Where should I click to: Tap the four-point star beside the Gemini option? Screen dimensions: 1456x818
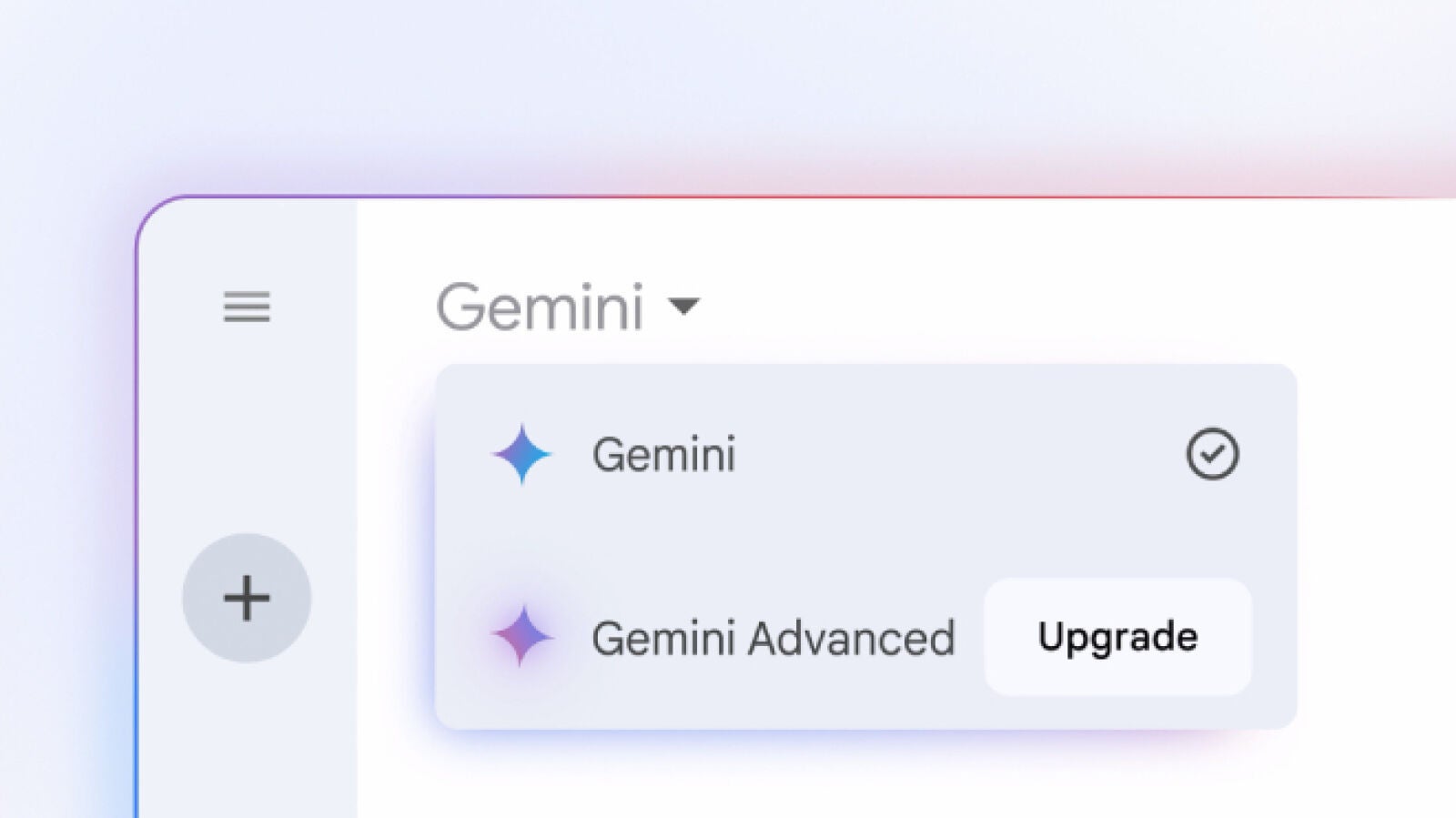click(522, 454)
